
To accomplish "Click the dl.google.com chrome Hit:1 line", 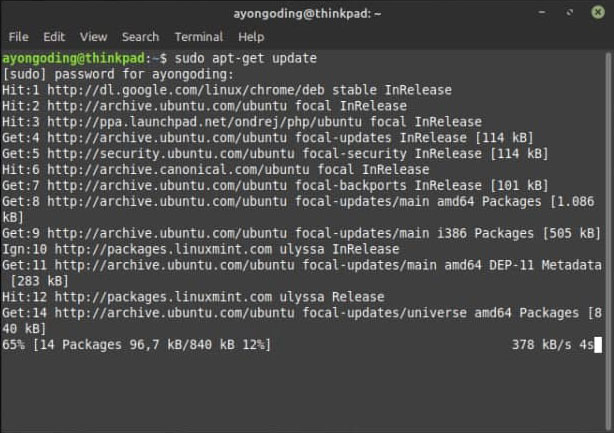I will coord(227,90).
